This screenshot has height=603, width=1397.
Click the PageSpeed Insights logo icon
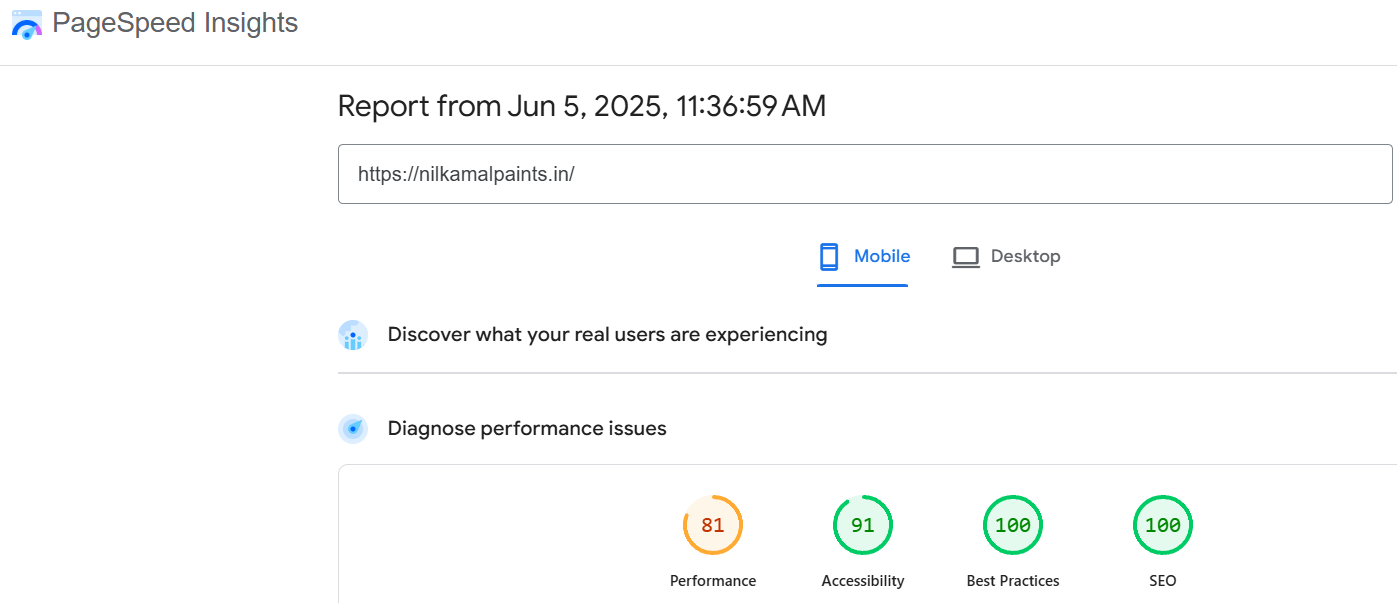coord(27,25)
